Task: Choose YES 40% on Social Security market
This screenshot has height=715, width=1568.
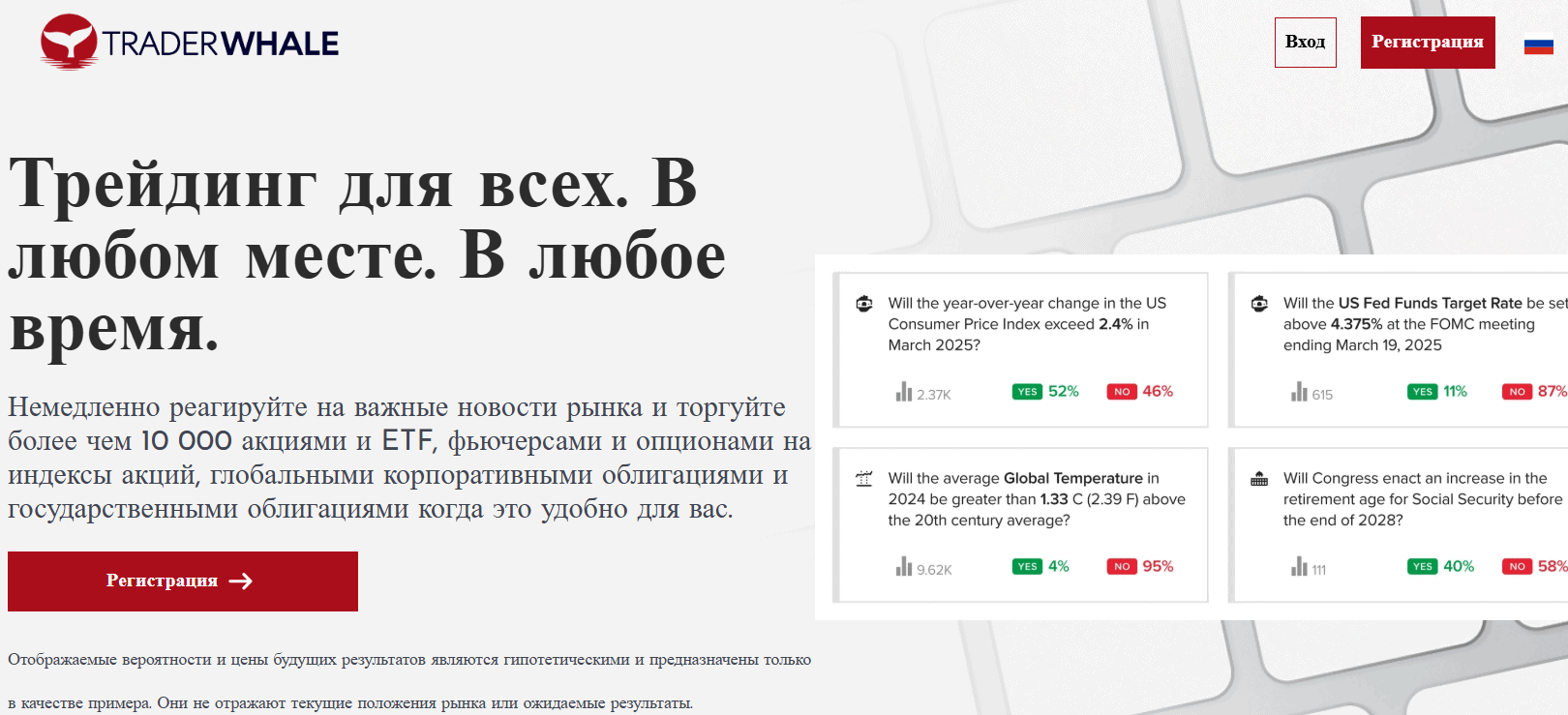Action: [1440, 567]
